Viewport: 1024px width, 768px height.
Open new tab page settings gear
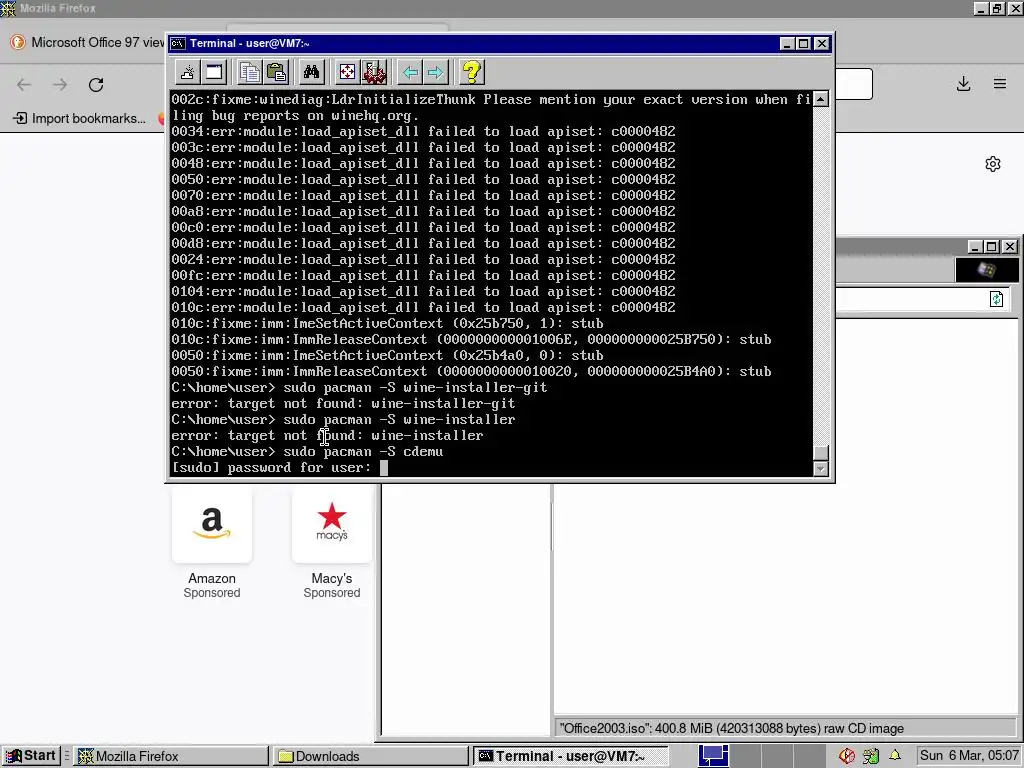pos(993,164)
